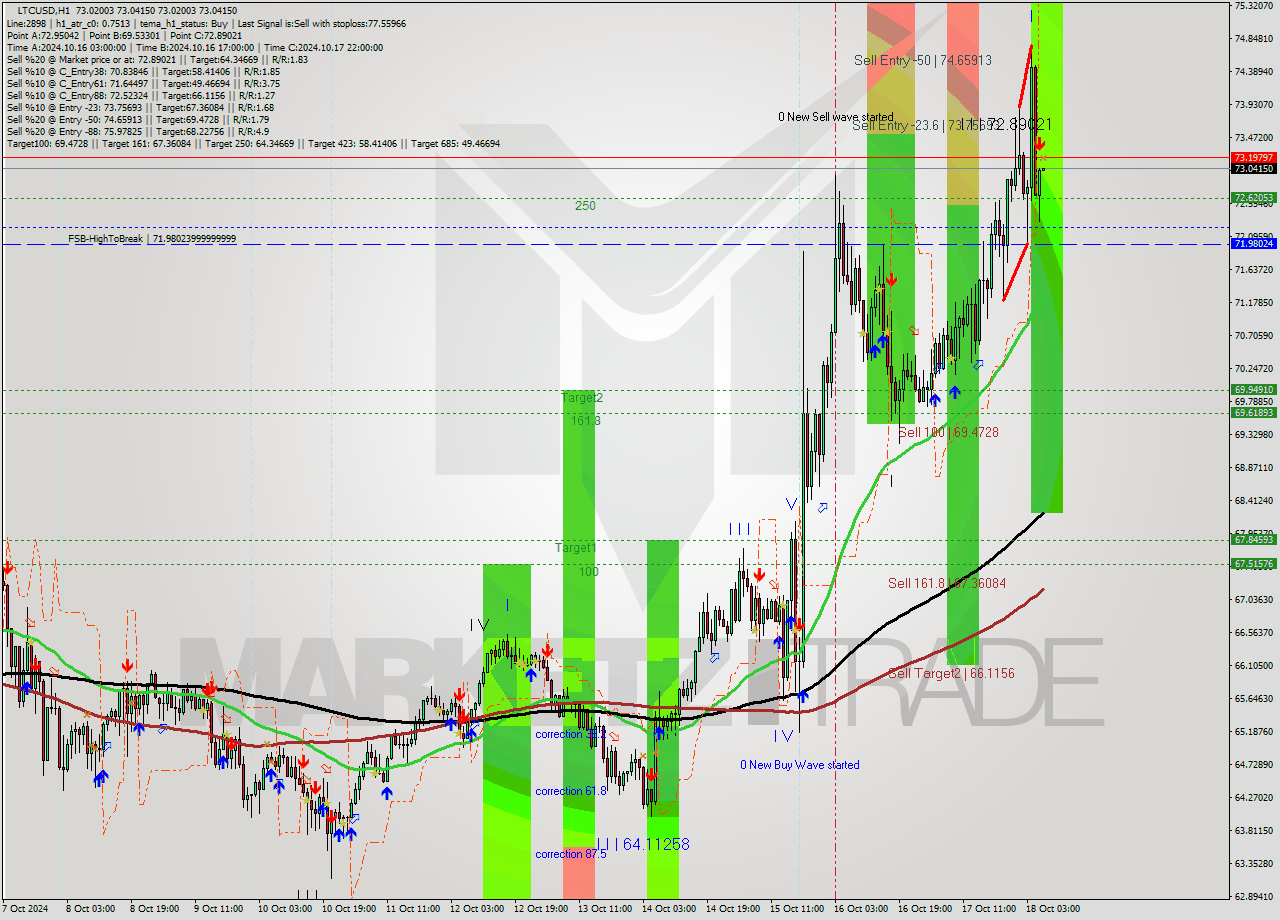The height and width of the screenshot is (920, 1280).
Task: Click the '16 Oct 19:00' time axis label
Action: click(923, 909)
